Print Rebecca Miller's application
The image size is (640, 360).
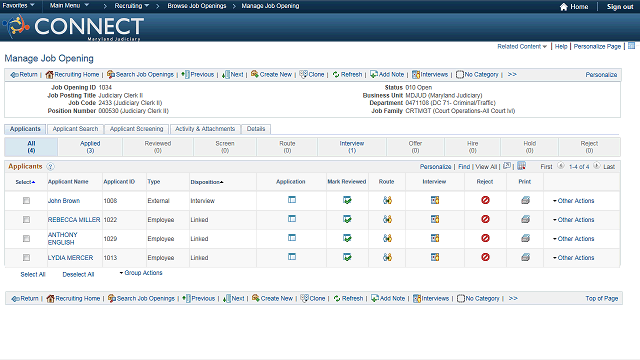click(525, 219)
